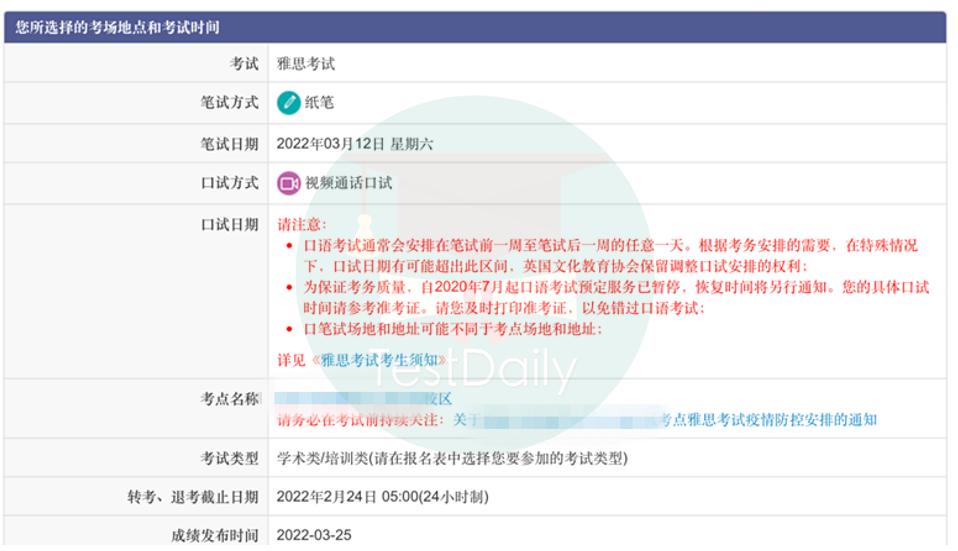Select the 考试类型 row label
This screenshot has width=958, height=551.
tap(230, 459)
